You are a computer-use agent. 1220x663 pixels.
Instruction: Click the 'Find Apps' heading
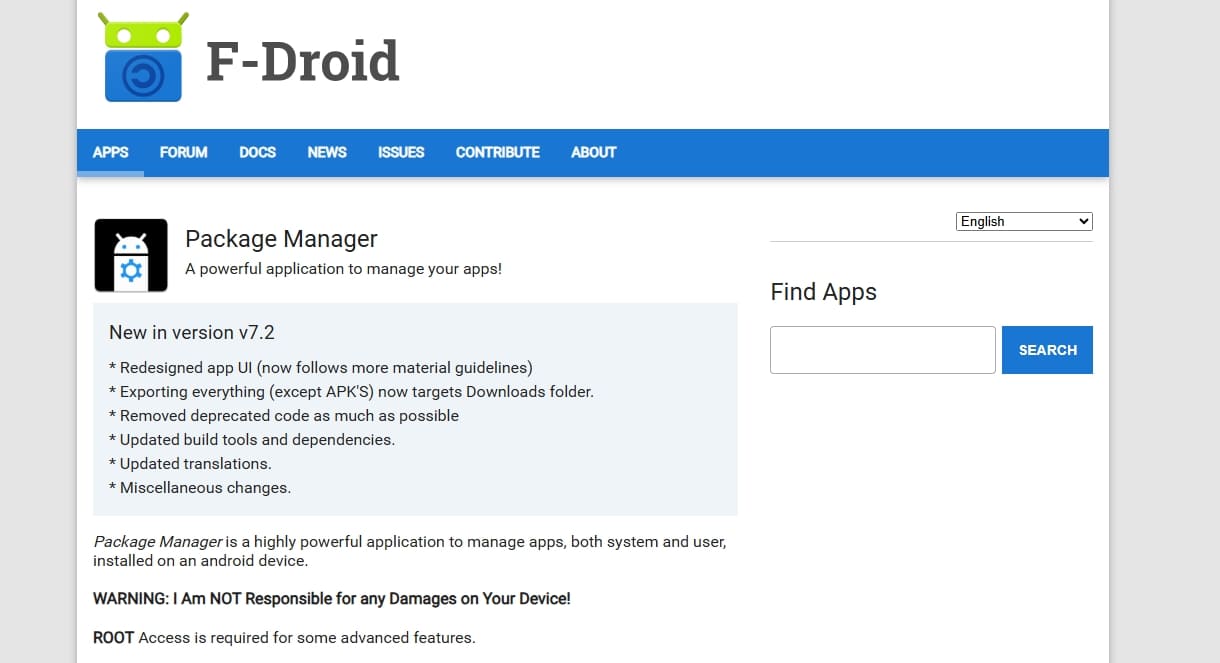[823, 292]
